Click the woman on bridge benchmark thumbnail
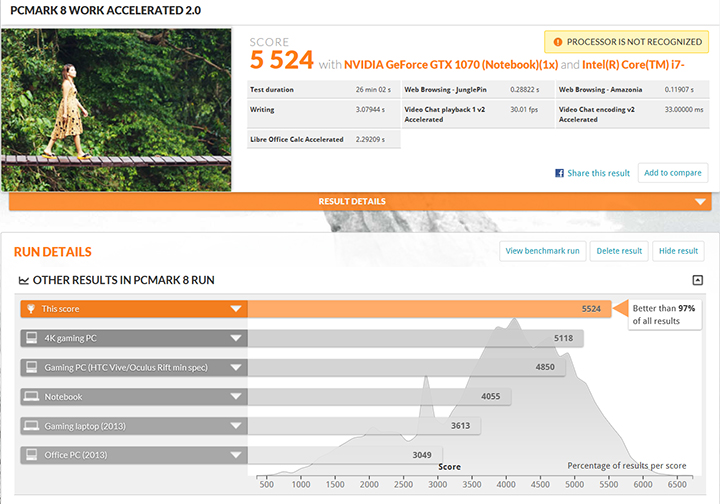 (116, 110)
